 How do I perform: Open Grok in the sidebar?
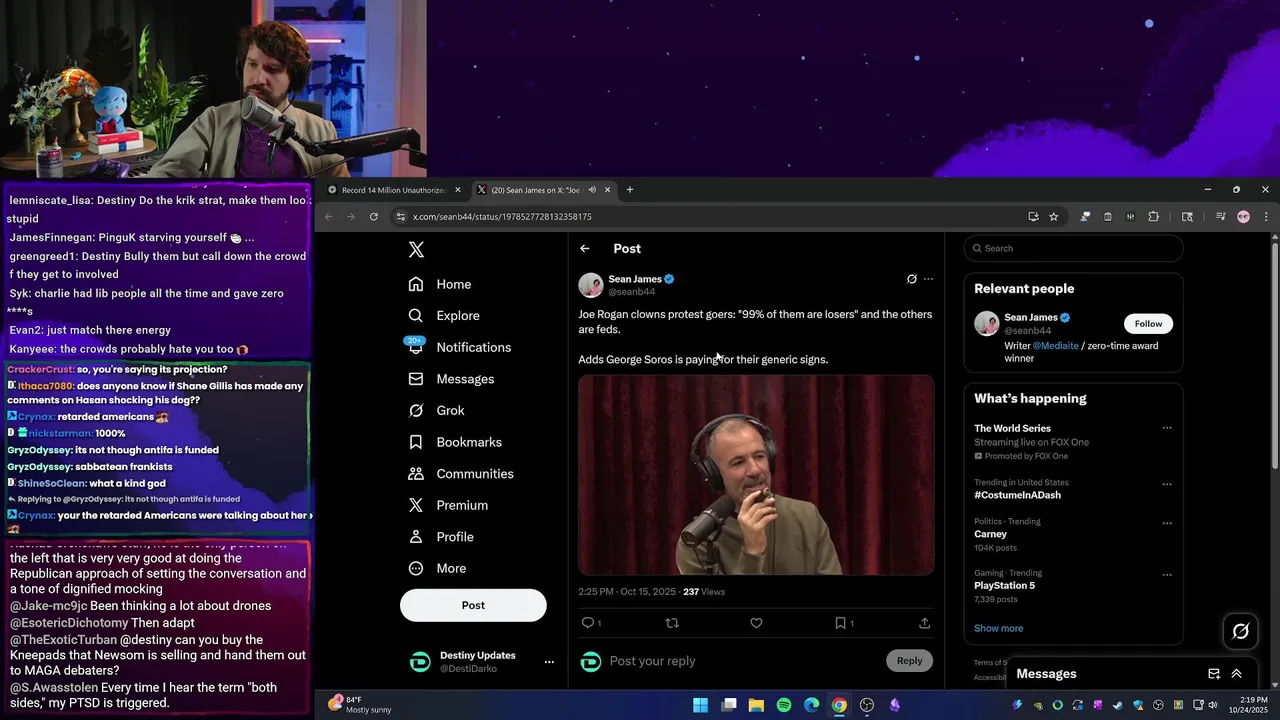click(x=436, y=411)
